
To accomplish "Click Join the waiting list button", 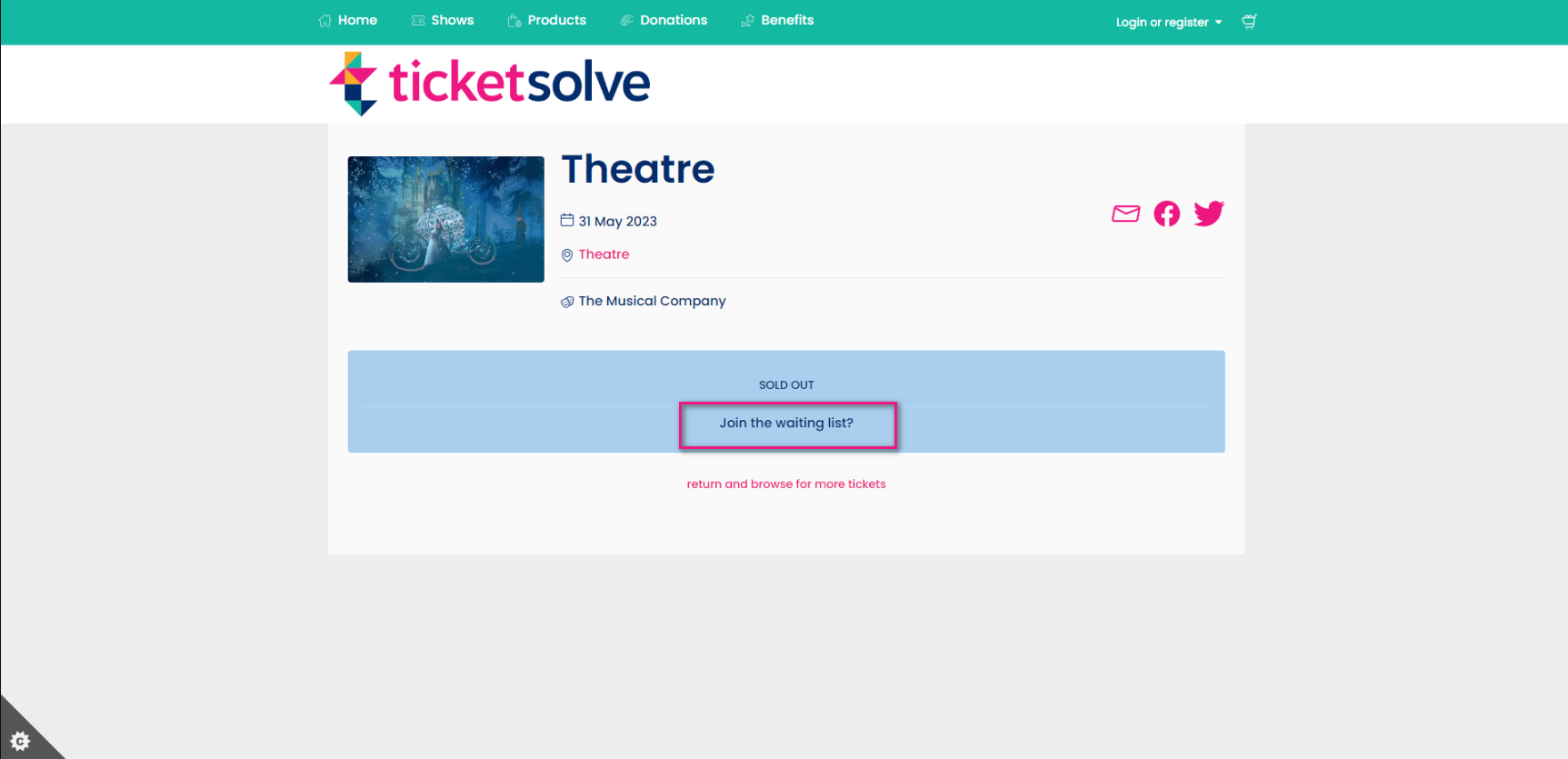I will [787, 424].
